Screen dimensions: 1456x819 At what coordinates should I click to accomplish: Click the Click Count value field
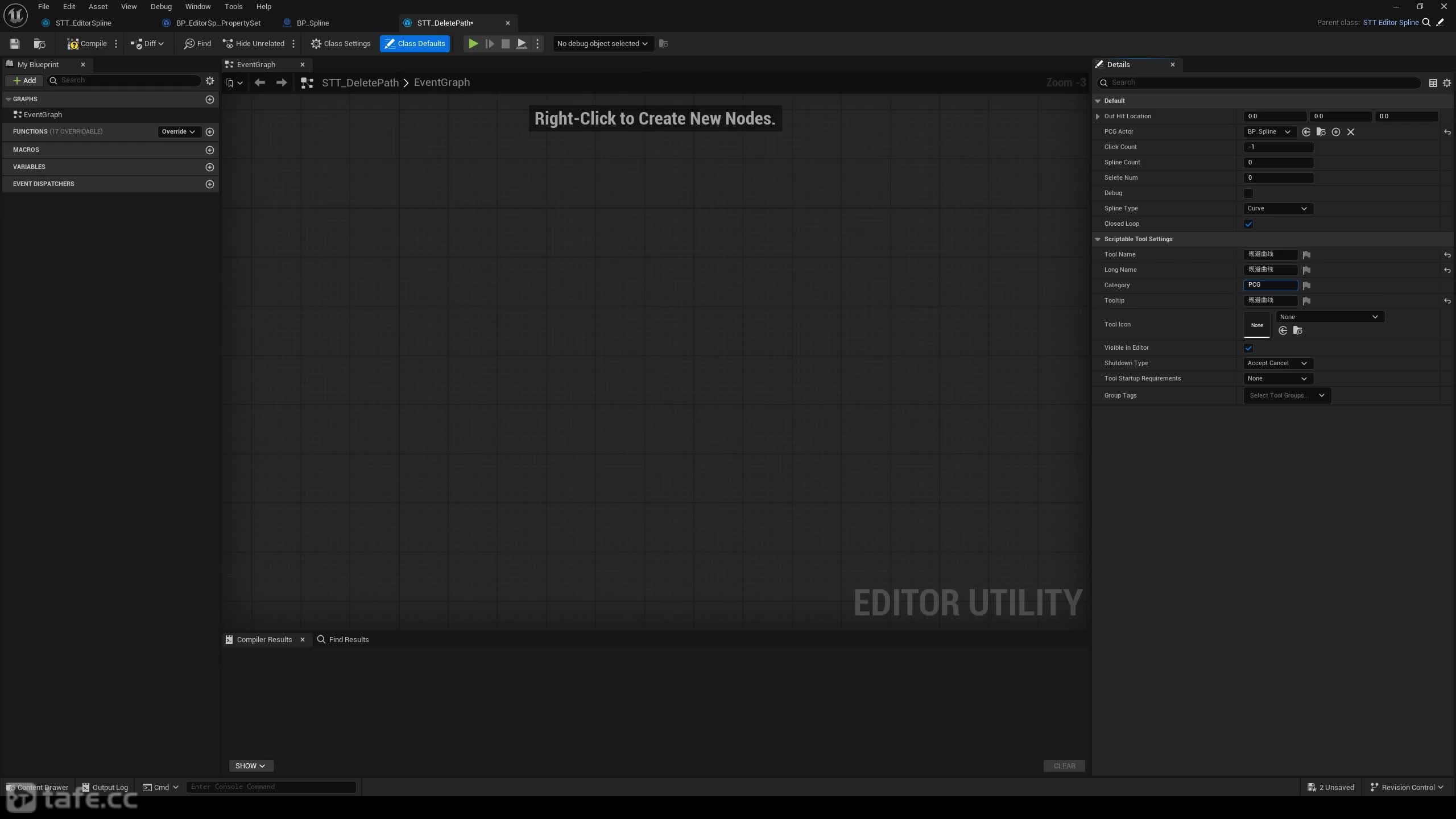(1278, 147)
